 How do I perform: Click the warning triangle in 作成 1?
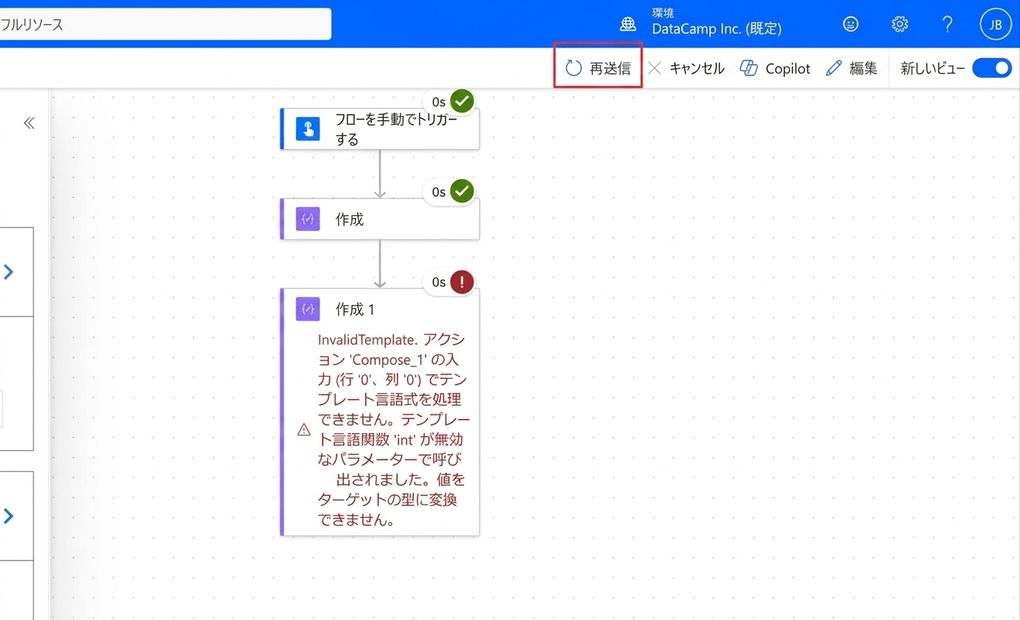[x=304, y=430]
